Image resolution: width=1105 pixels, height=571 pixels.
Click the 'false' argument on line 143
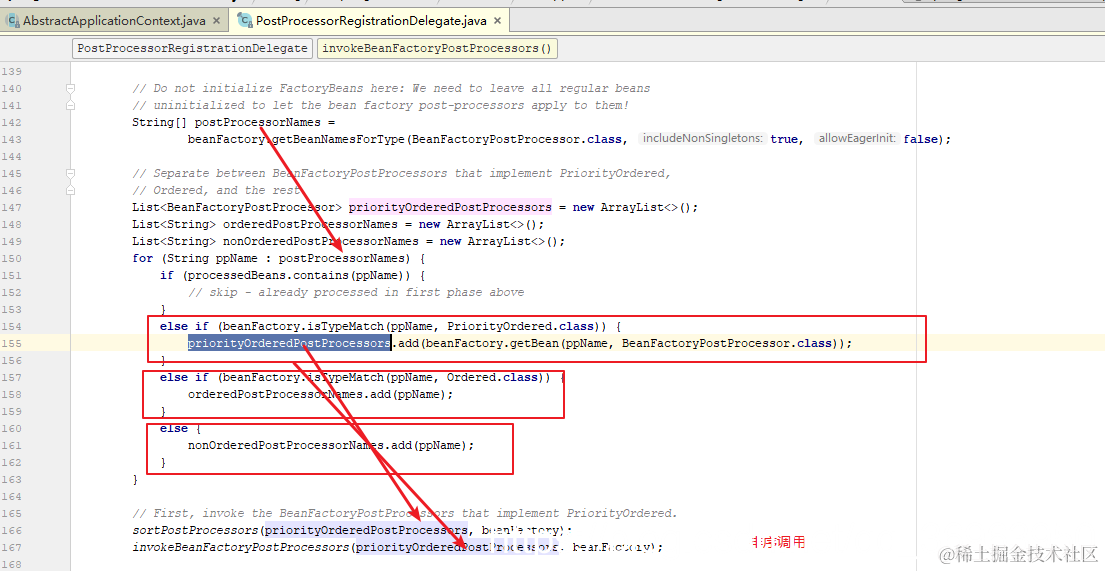pos(920,140)
